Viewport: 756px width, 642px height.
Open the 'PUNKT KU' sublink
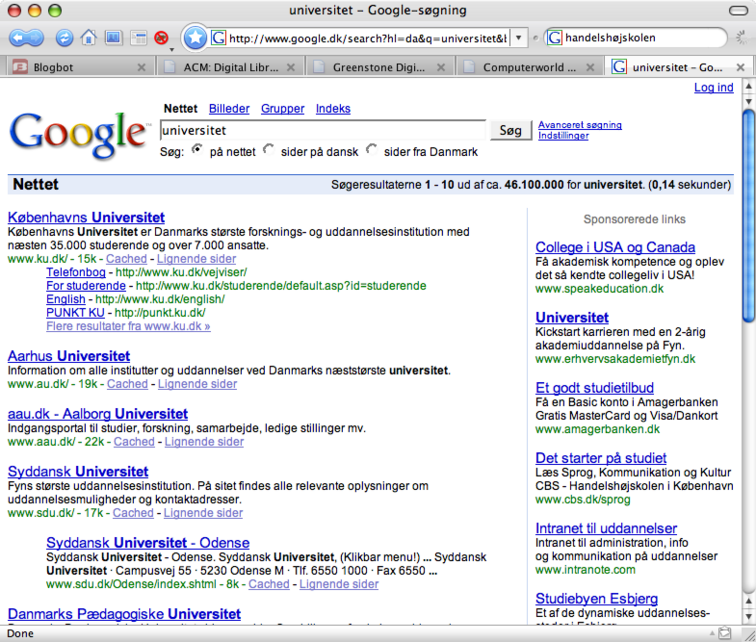pos(75,313)
